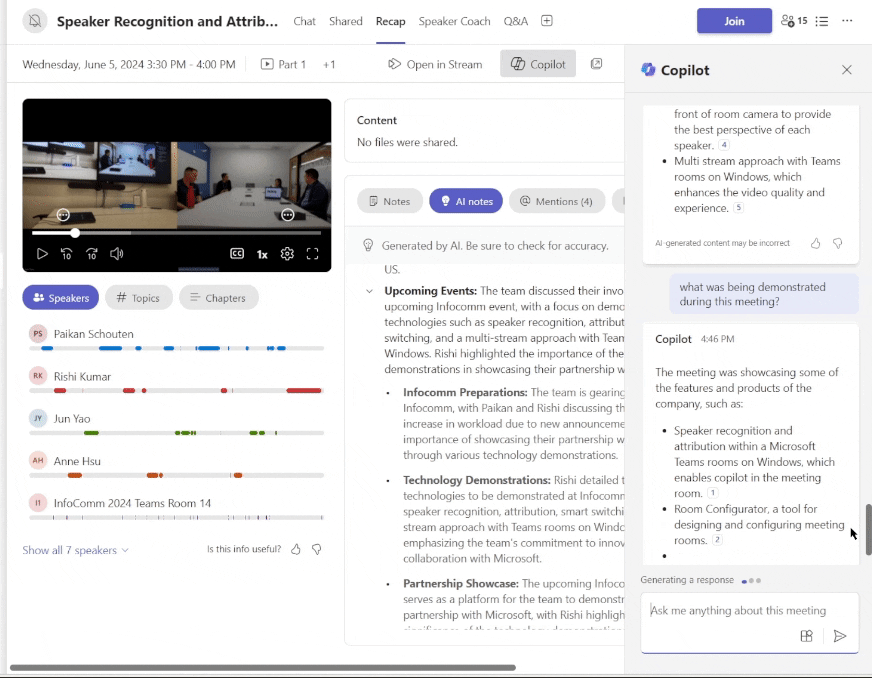The image size is (872, 678).
Task: Close the Copilot panel
Action: [x=846, y=70]
